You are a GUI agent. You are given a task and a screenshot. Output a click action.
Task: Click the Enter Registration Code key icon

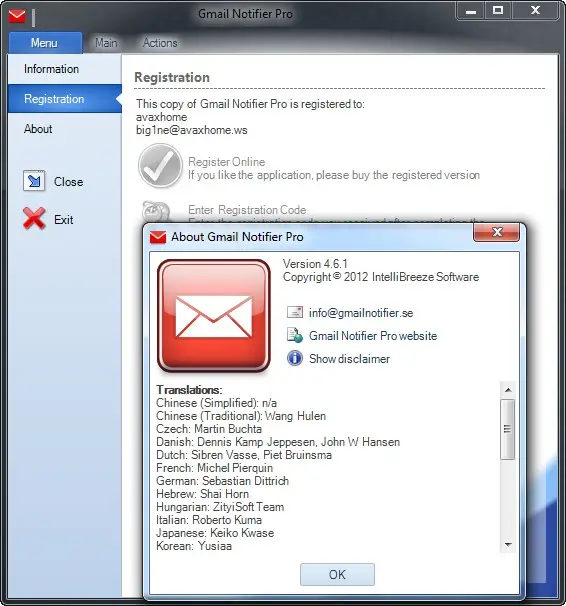(x=156, y=212)
